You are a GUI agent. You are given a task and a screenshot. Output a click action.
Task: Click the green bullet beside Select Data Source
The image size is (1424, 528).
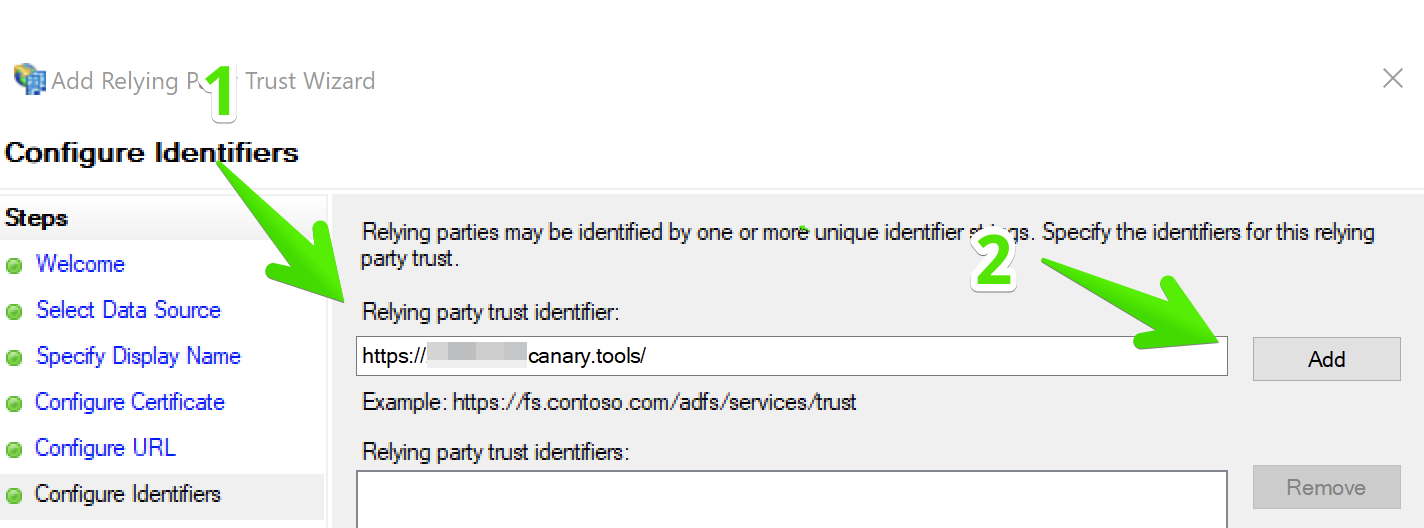coord(14,312)
